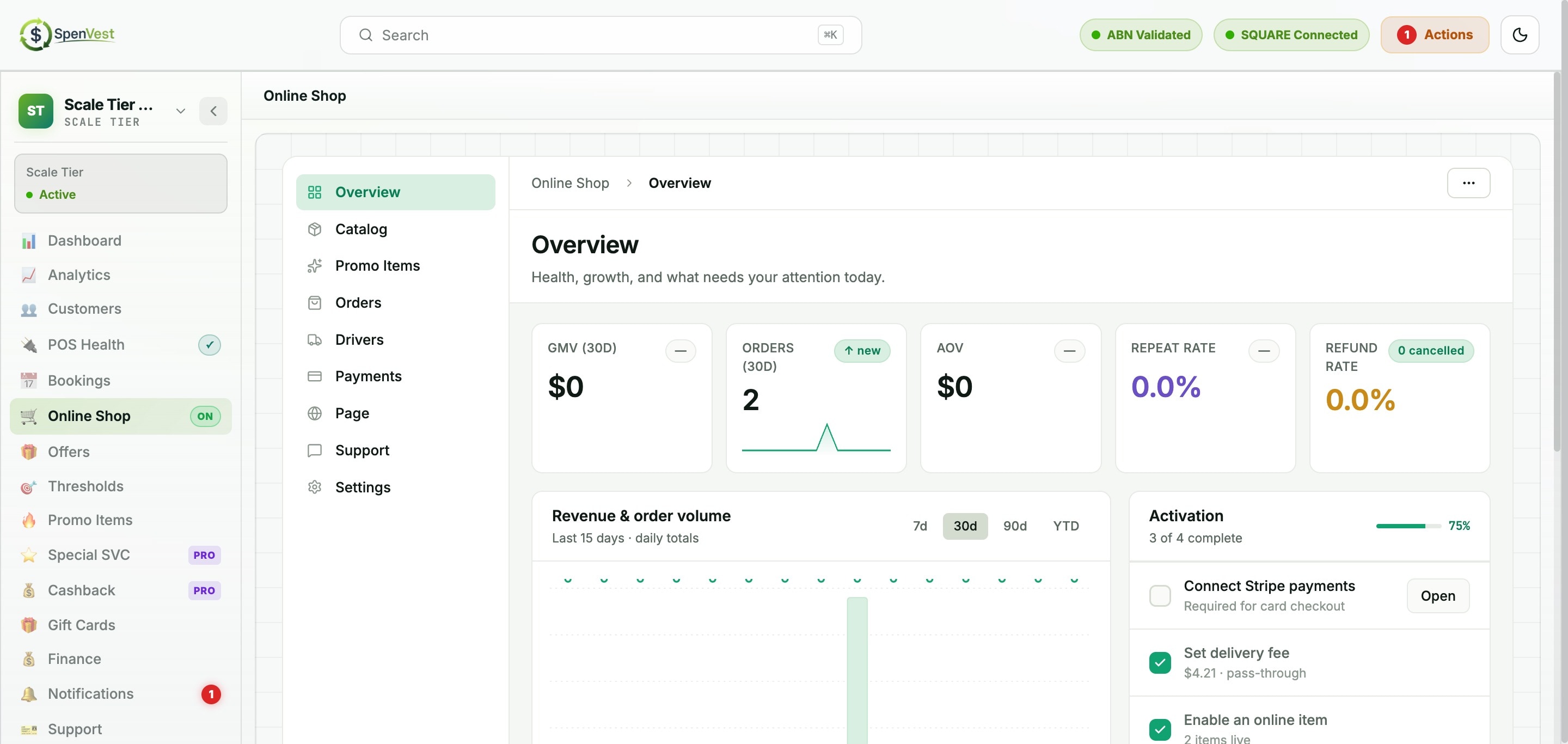Viewport: 1568px width, 744px height.
Task: Click the page vertical scrollbar
Action: click(1557, 262)
